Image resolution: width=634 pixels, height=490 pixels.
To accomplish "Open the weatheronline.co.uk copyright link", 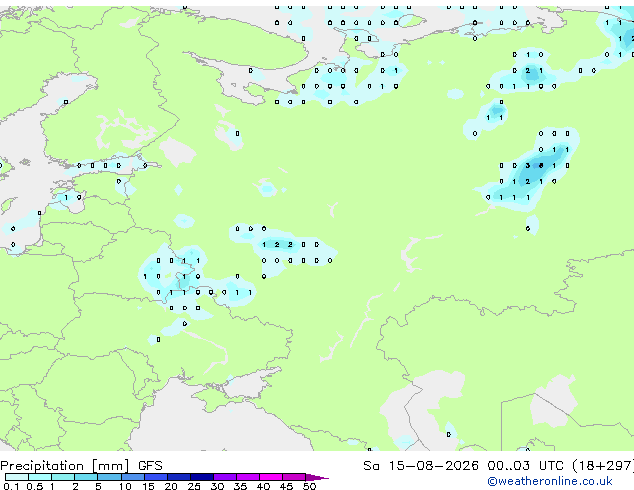I will 549,481.
